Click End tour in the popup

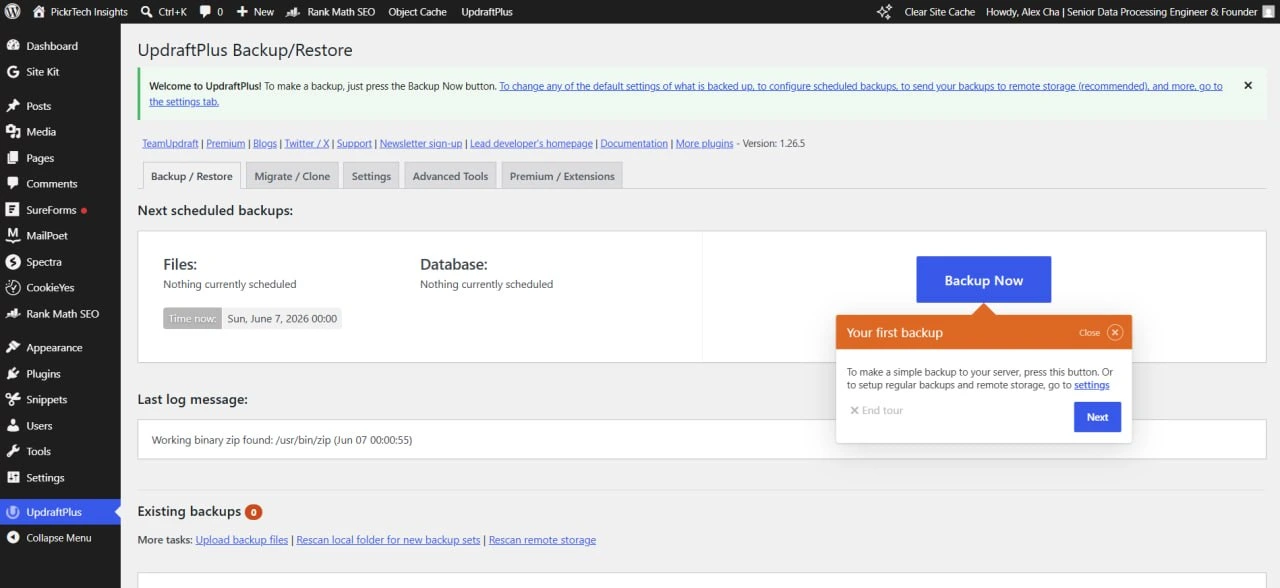coord(877,411)
